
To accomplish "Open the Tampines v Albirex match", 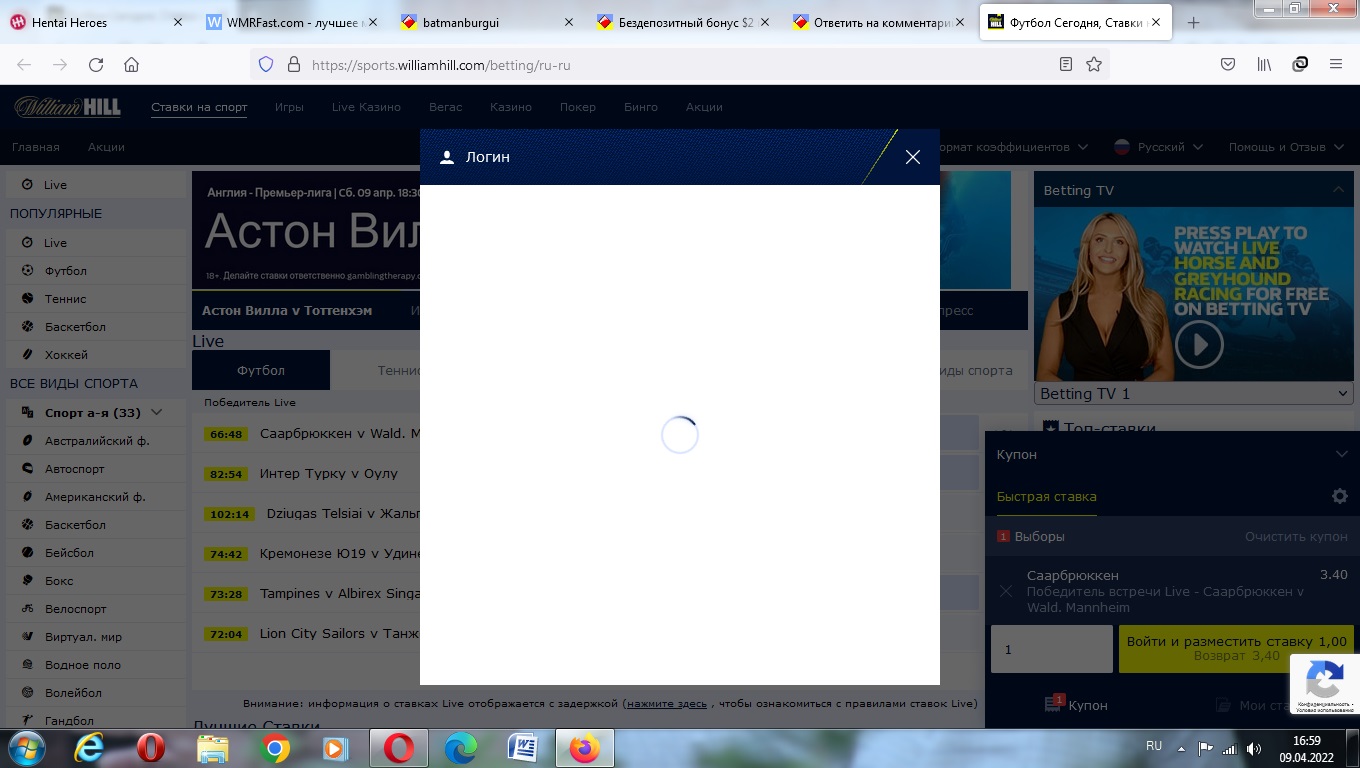I will pyautogui.click(x=339, y=594).
